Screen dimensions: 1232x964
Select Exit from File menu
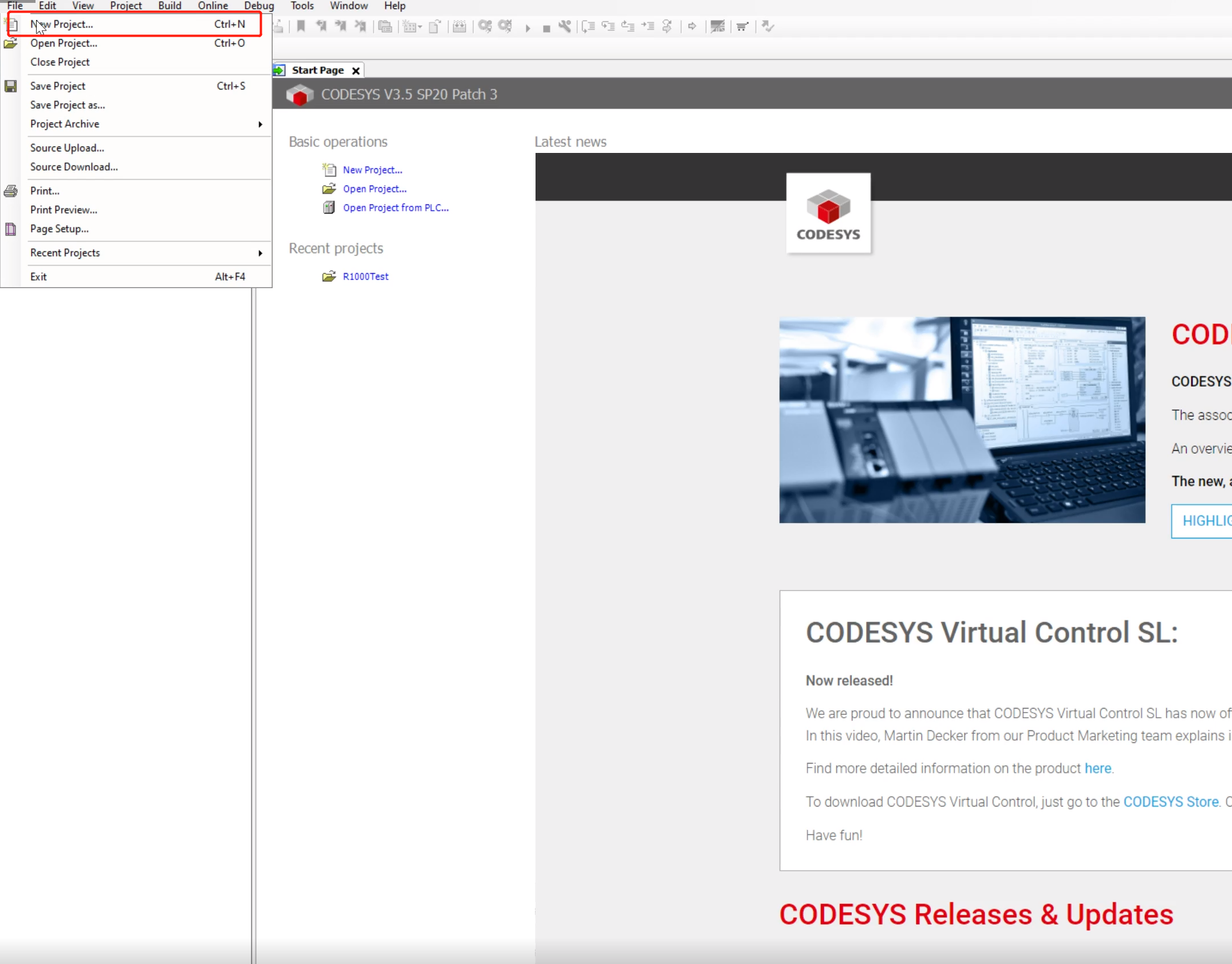pyautogui.click(x=137, y=277)
